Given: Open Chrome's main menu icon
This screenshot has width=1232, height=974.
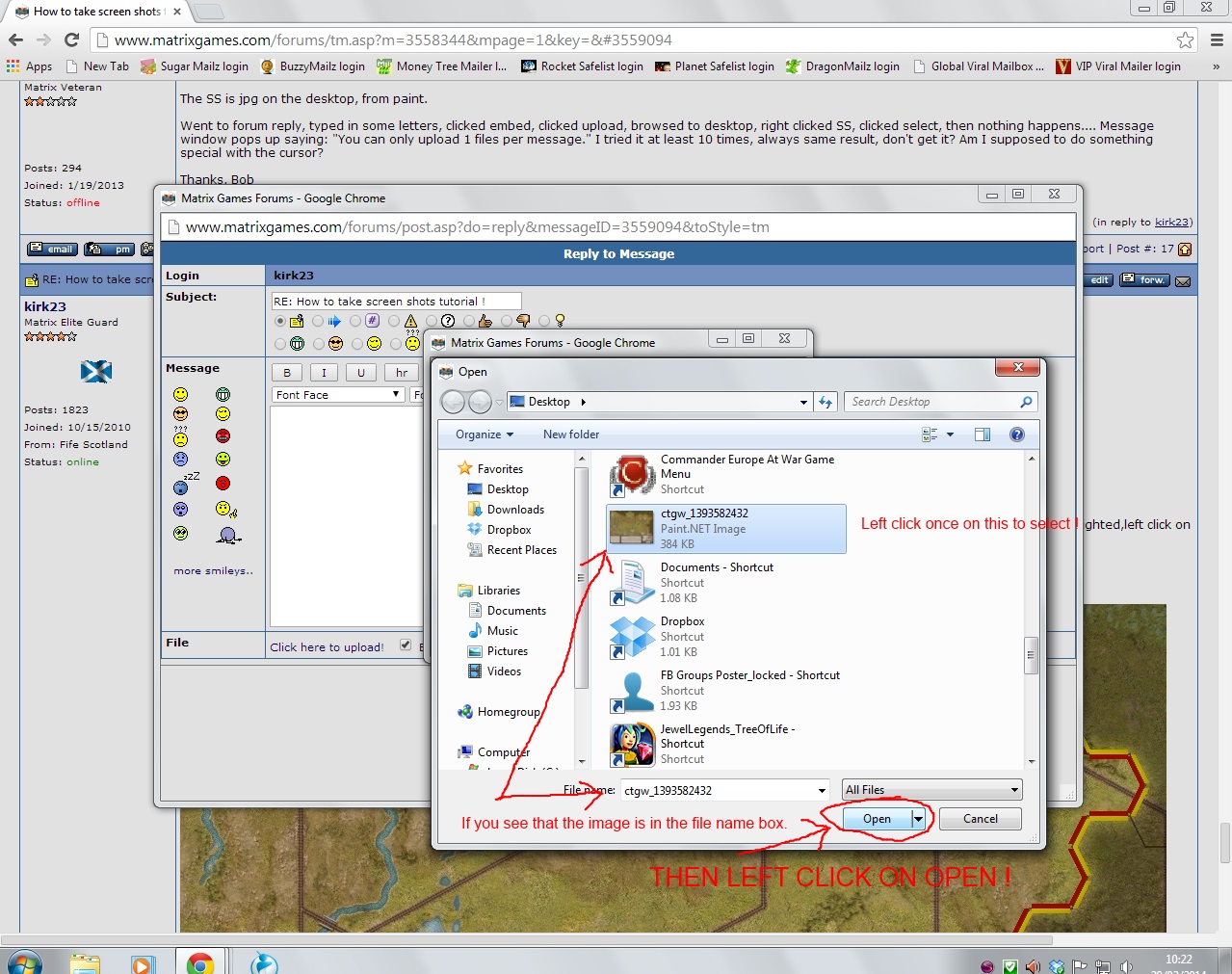Looking at the screenshot, I should pos(1217,39).
